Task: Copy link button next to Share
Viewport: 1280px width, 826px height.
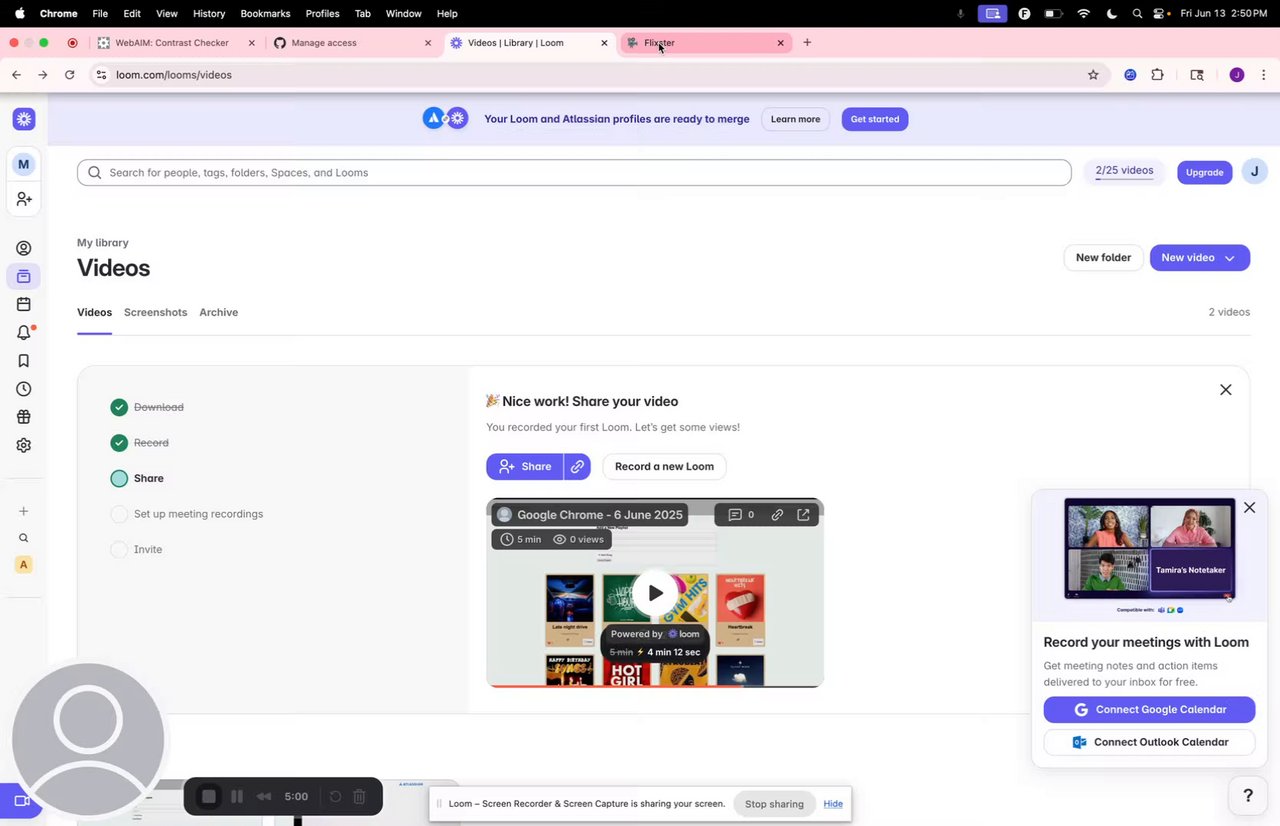Action: coord(577,466)
